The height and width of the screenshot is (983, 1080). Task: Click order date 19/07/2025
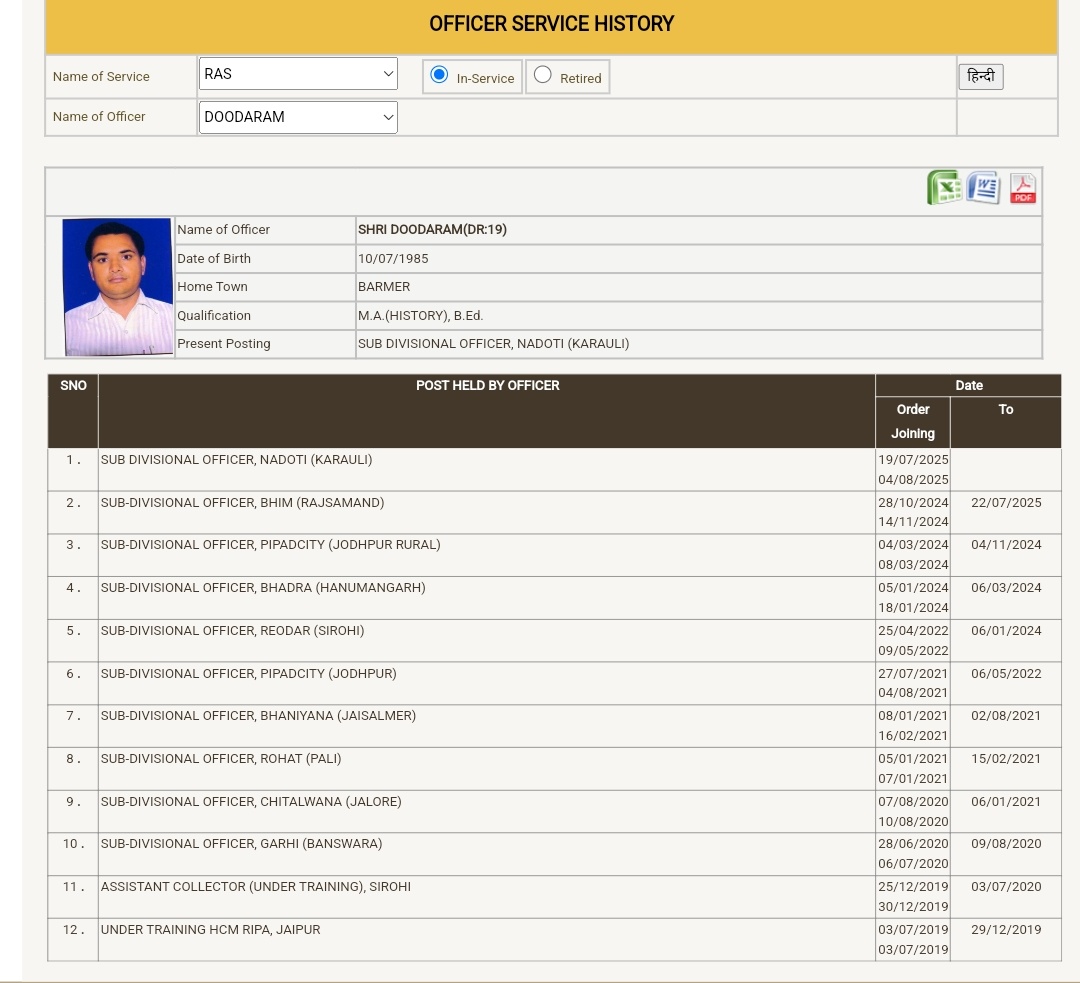coord(913,459)
